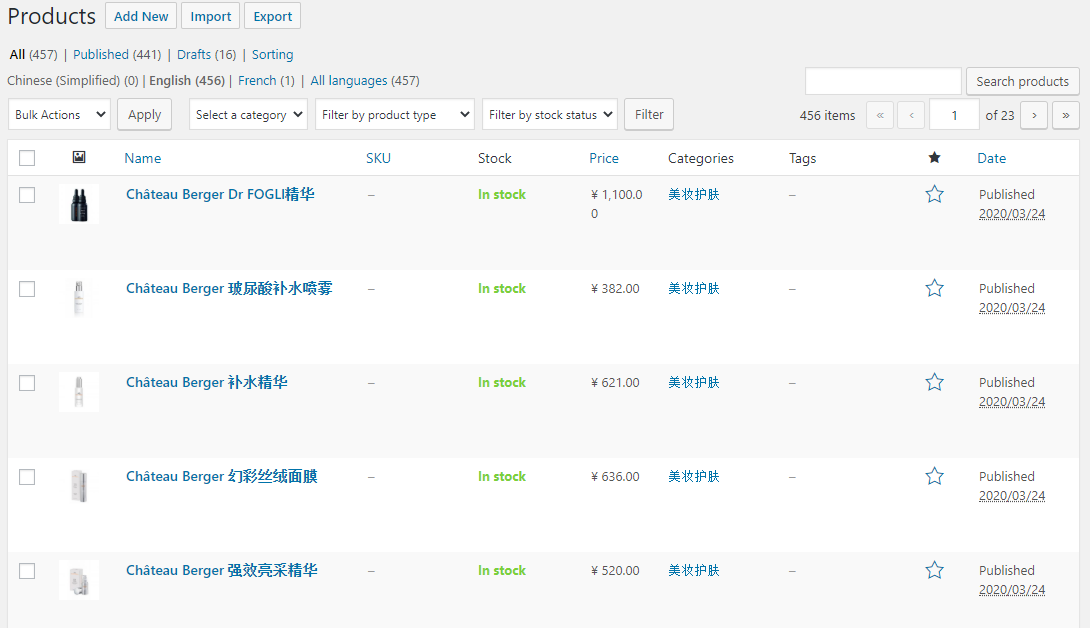Jump to last page arrow

[x=1065, y=115]
